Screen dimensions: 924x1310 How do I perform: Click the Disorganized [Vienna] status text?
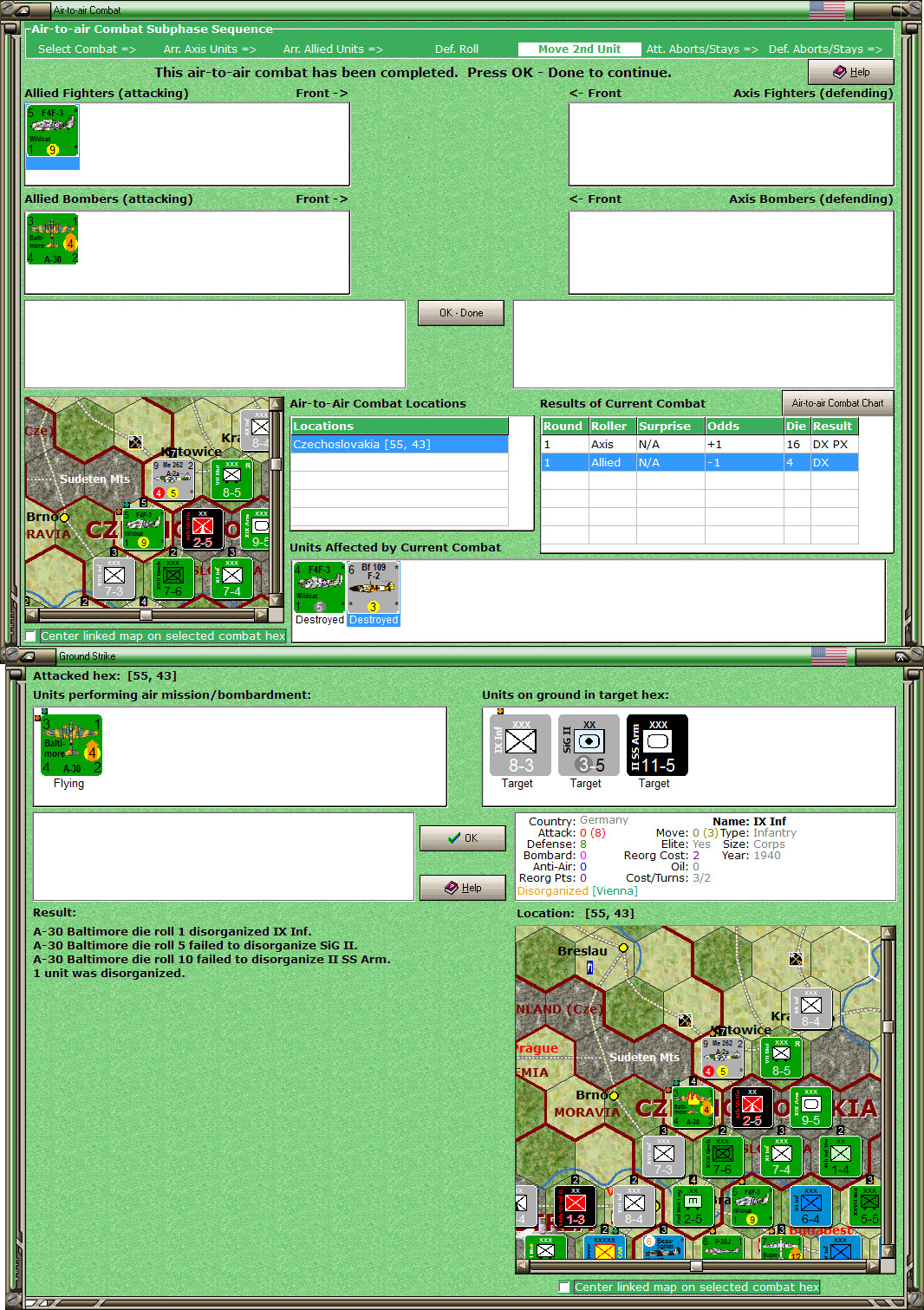[577, 890]
